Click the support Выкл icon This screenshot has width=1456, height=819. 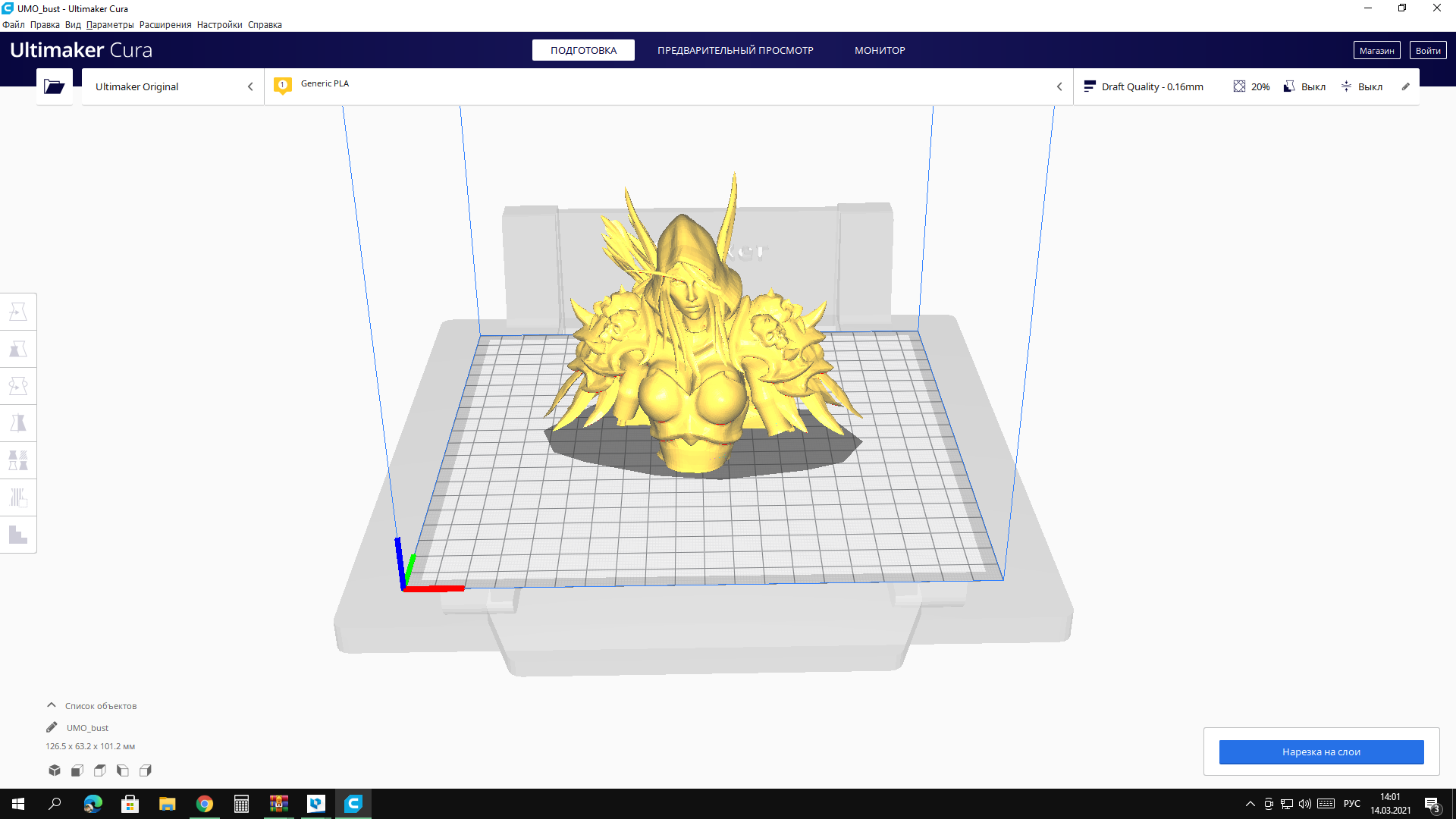[x=1289, y=86]
